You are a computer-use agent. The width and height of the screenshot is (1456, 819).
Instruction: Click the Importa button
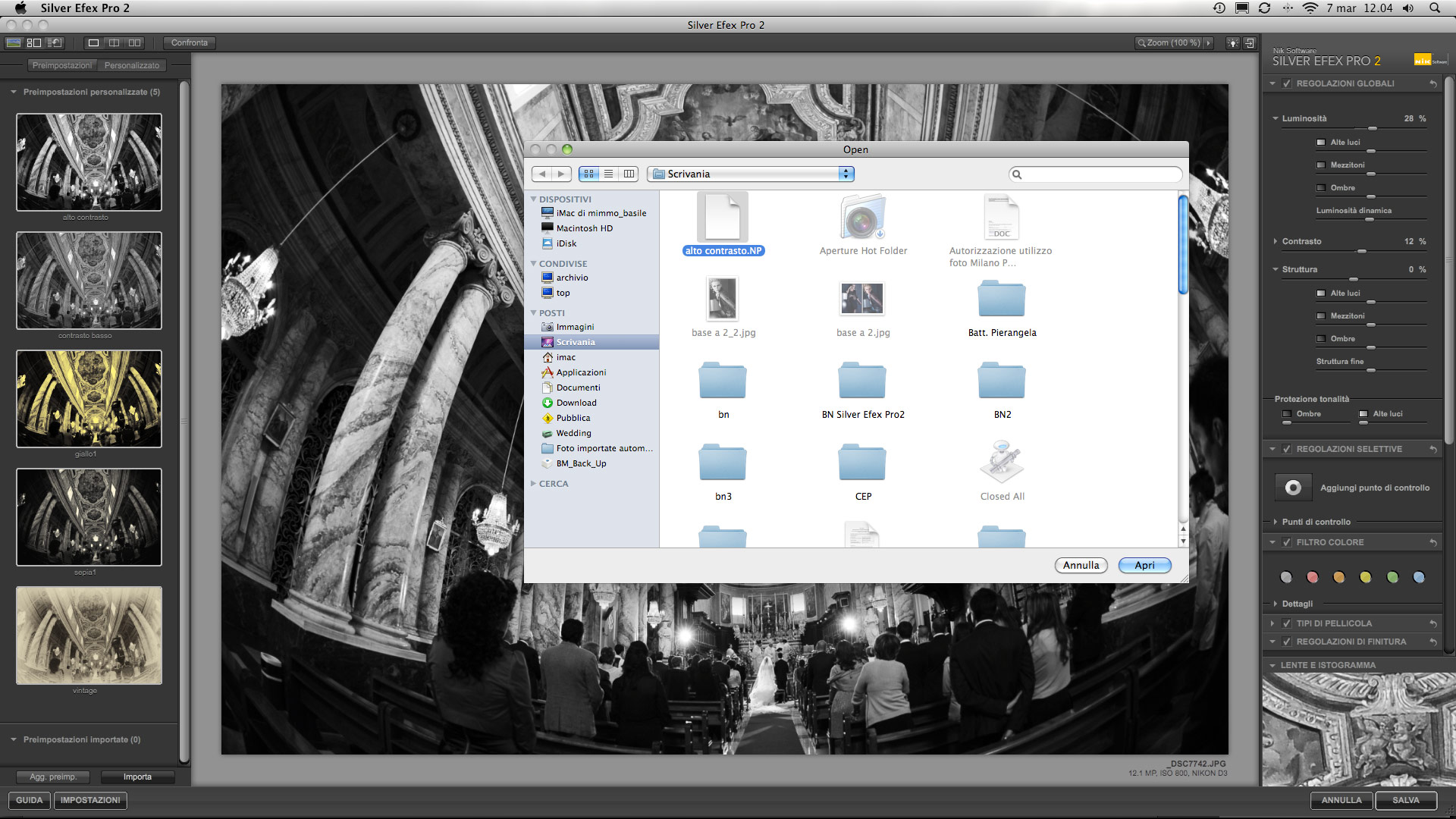137,777
